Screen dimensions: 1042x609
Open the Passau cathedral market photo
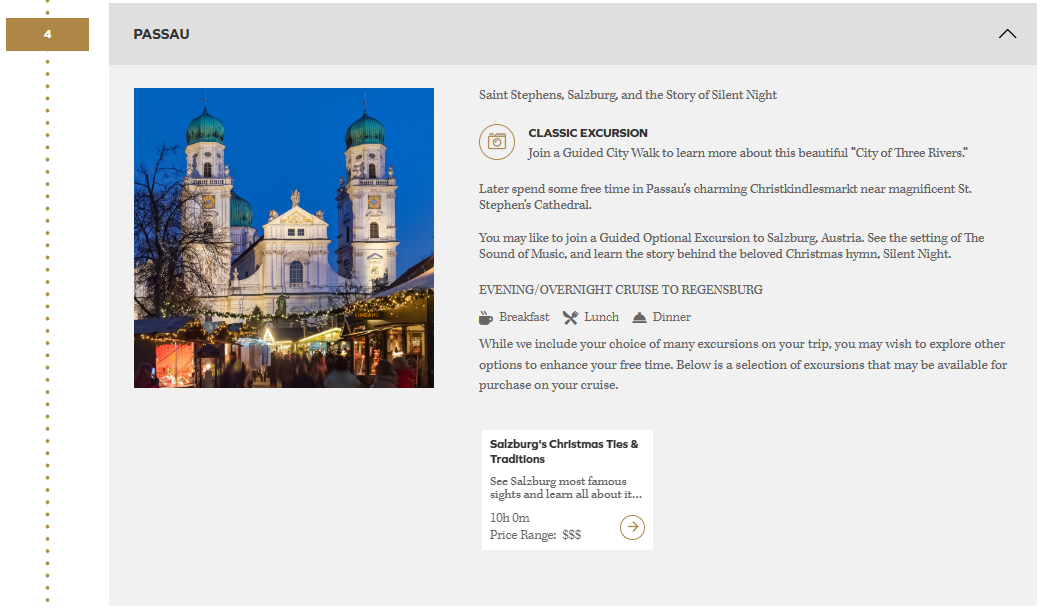click(x=284, y=238)
